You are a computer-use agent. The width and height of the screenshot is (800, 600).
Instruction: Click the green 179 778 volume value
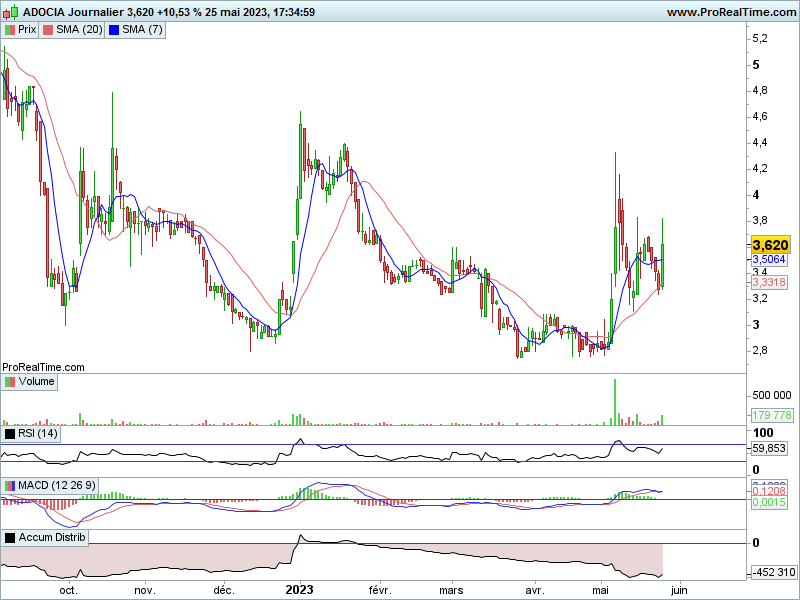coord(772,415)
